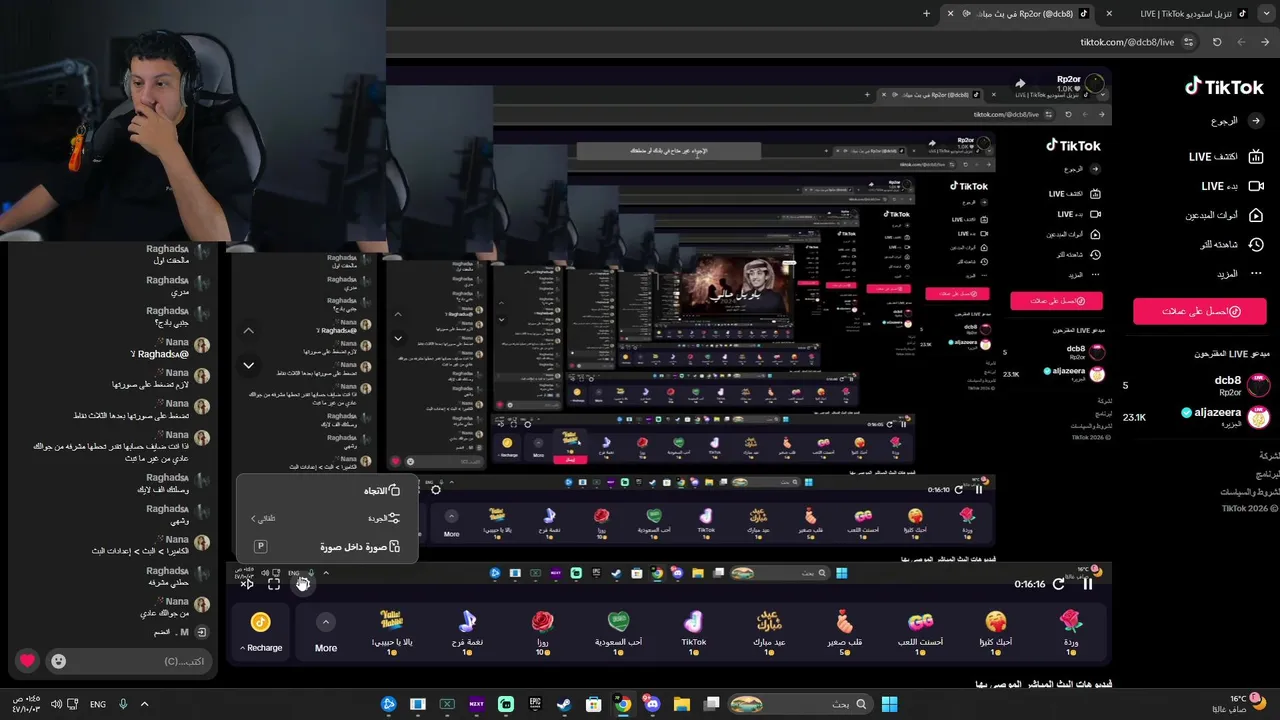The height and width of the screenshot is (720, 1280).
Task: Open File Explorer from the taskbar
Action: 682,704
